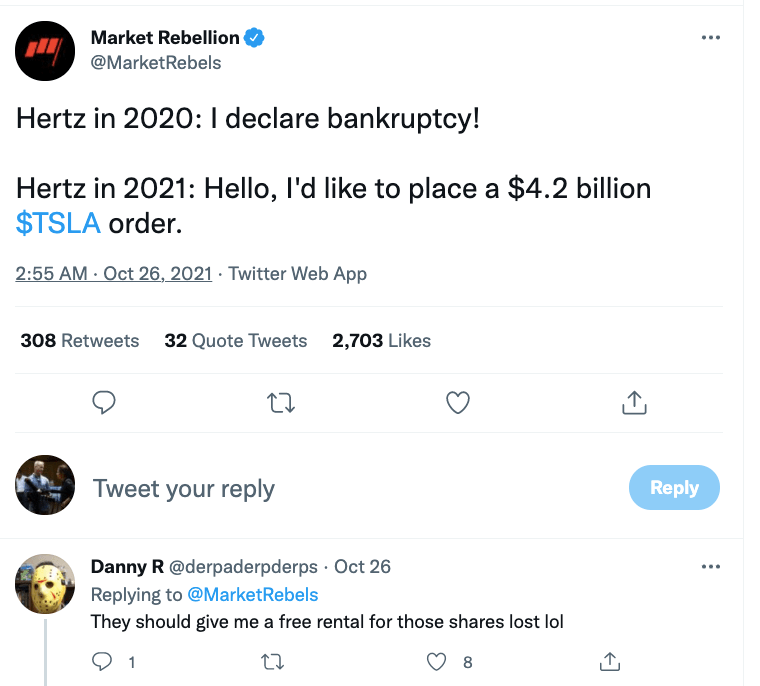Open the $TSLA cashtag link

tap(58, 223)
